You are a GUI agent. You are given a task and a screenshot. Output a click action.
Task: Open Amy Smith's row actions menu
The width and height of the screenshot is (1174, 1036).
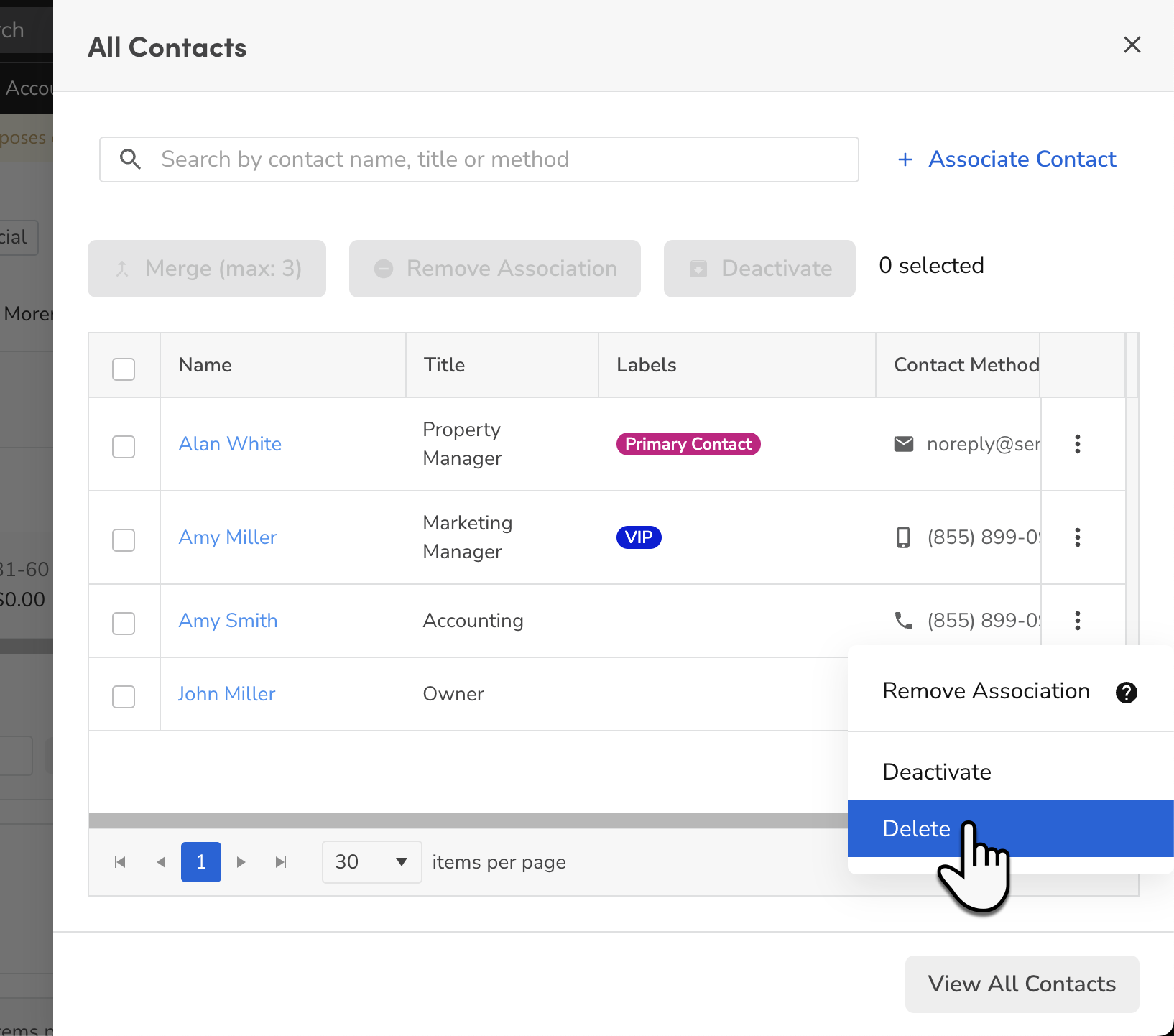tap(1078, 621)
